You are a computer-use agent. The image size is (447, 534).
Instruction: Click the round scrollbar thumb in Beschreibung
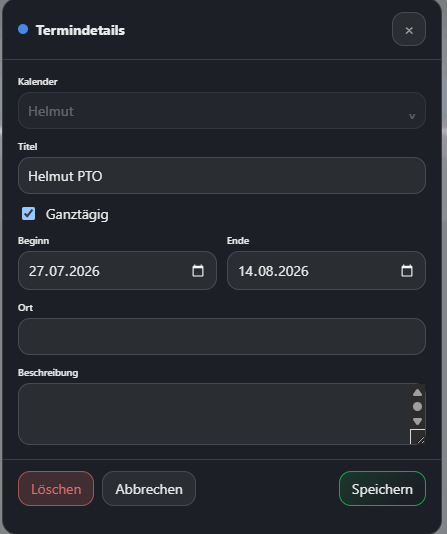tap(417, 407)
